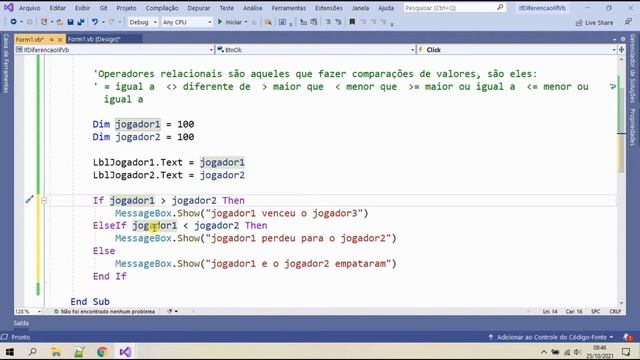Screen dimensions: 640x360
Task: Close the Form1.vb tab
Action: 60,40
